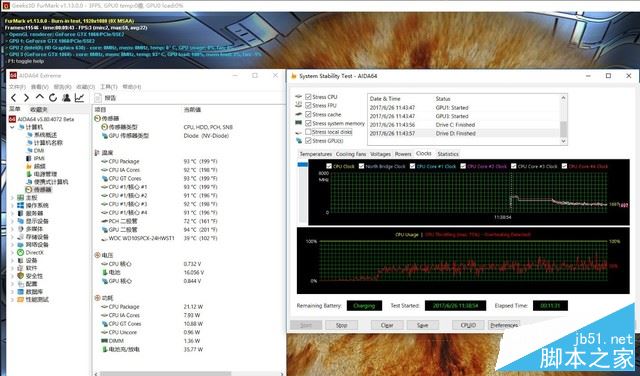Expand the 数据库 database node

click(13, 292)
